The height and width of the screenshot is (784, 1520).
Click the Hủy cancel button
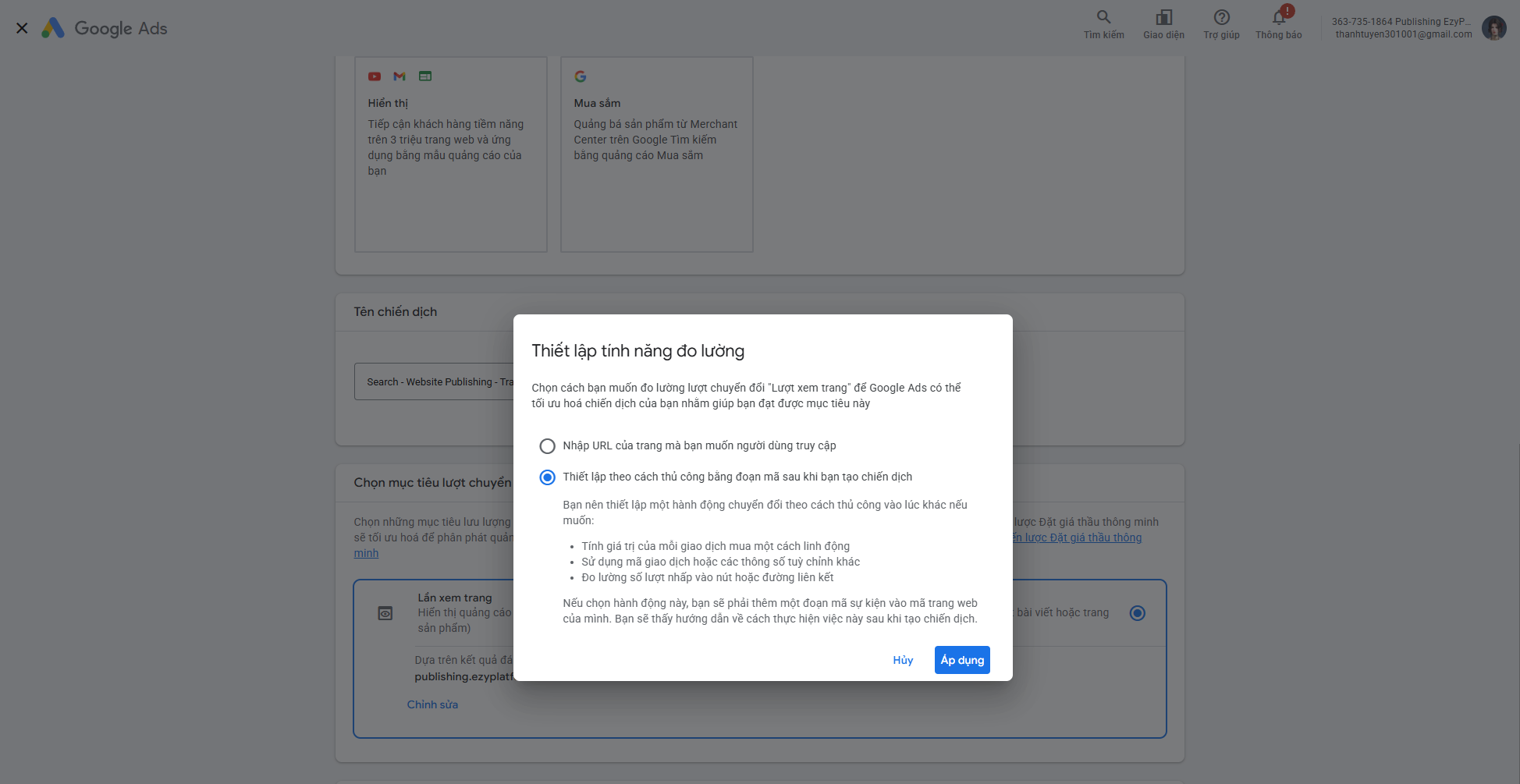click(903, 660)
